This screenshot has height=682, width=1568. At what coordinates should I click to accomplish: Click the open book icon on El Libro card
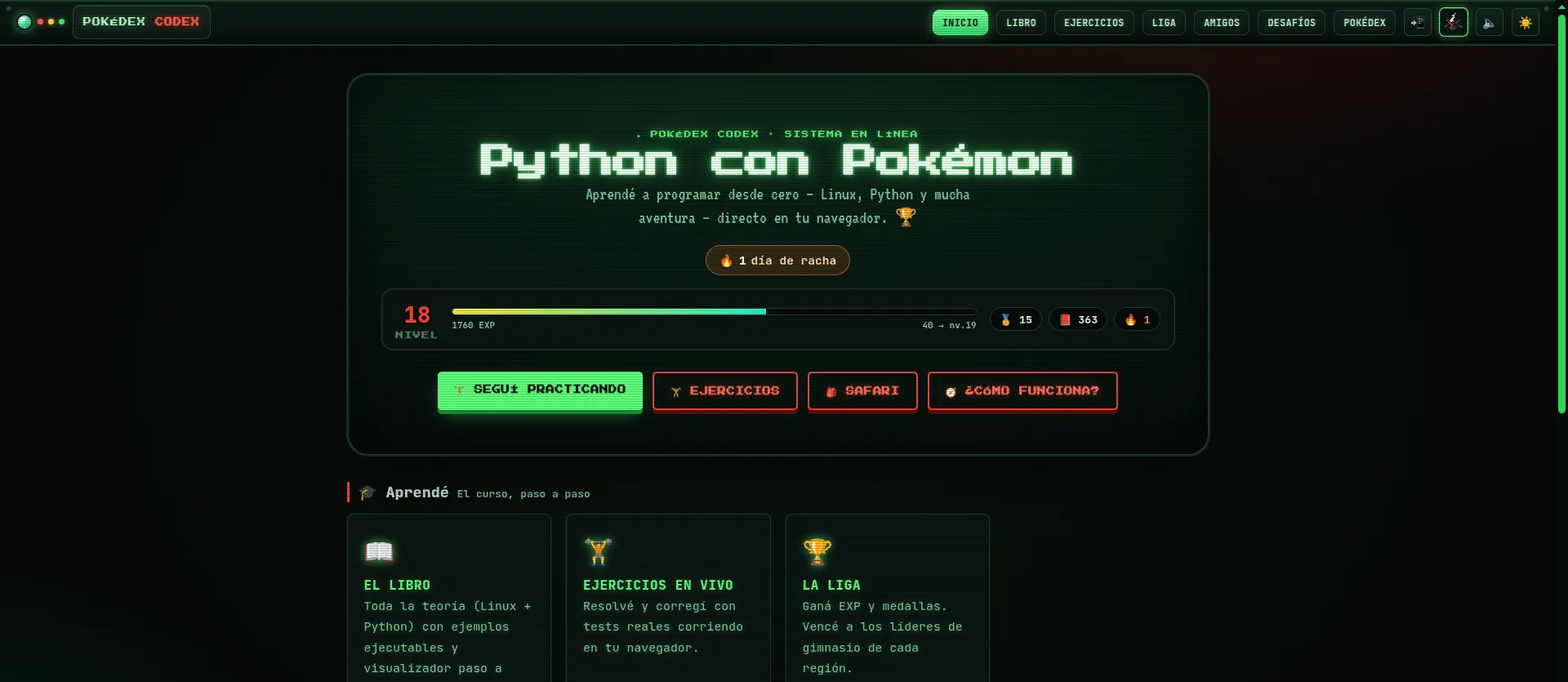(379, 551)
